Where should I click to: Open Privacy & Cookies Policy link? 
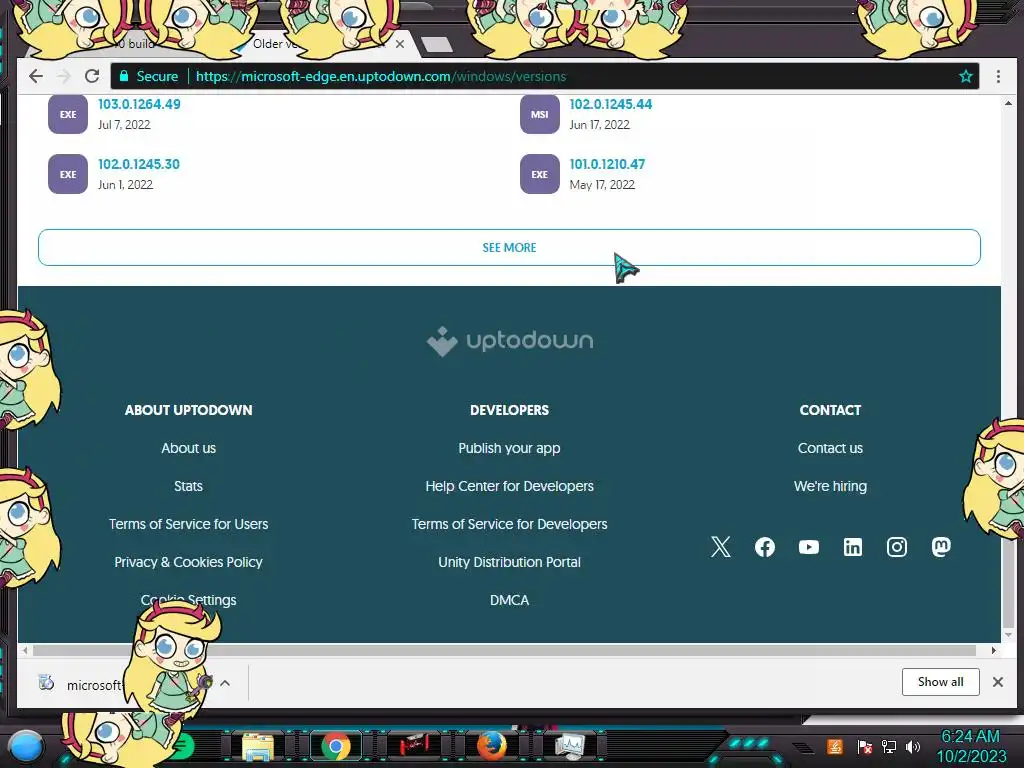188,562
